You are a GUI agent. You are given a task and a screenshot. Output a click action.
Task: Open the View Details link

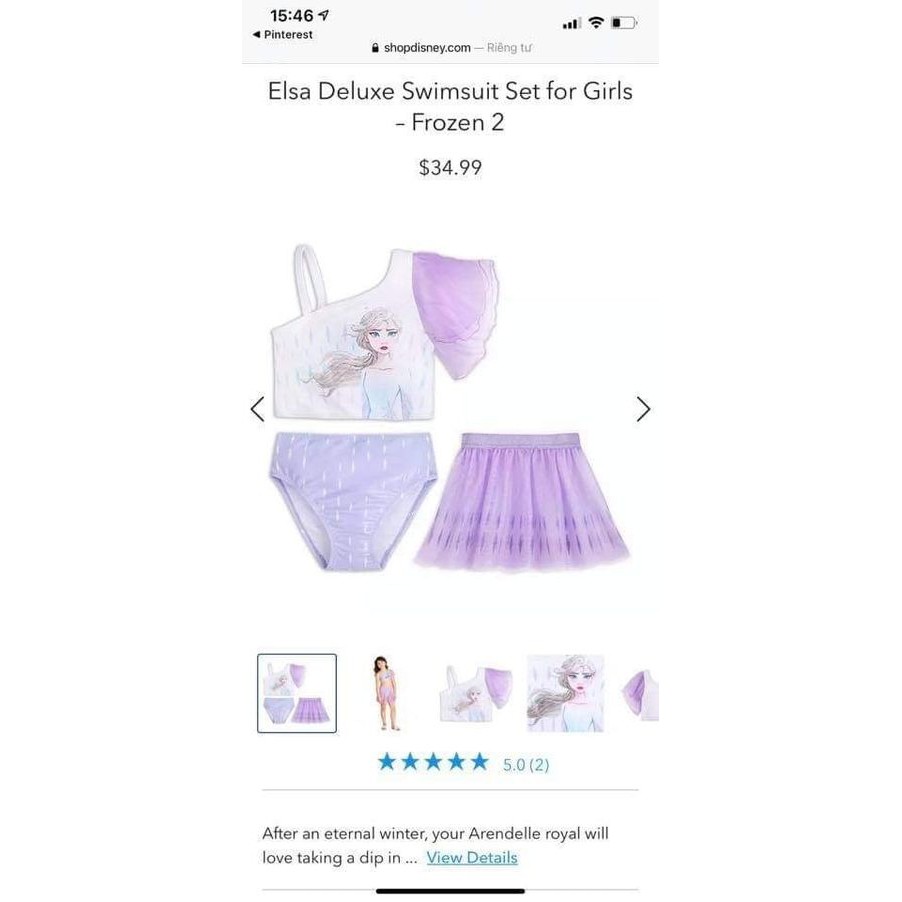(472, 858)
